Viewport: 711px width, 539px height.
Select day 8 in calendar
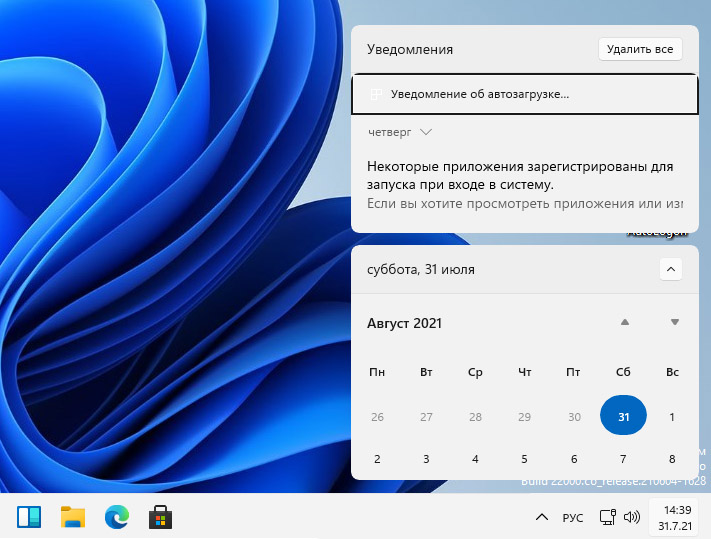coord(672,459)
